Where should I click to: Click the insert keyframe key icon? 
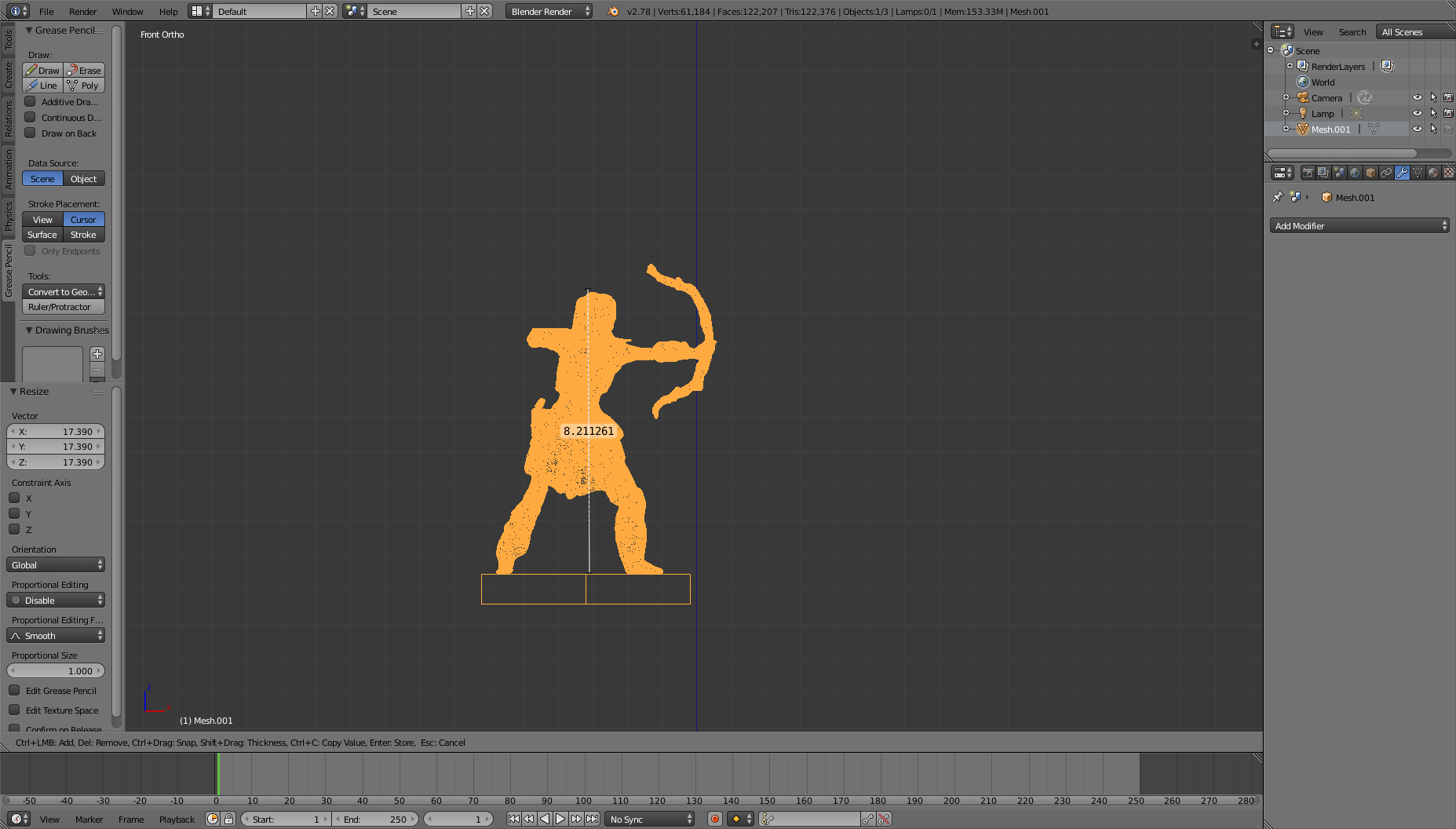pyautogui.click(x=868, y=819)
